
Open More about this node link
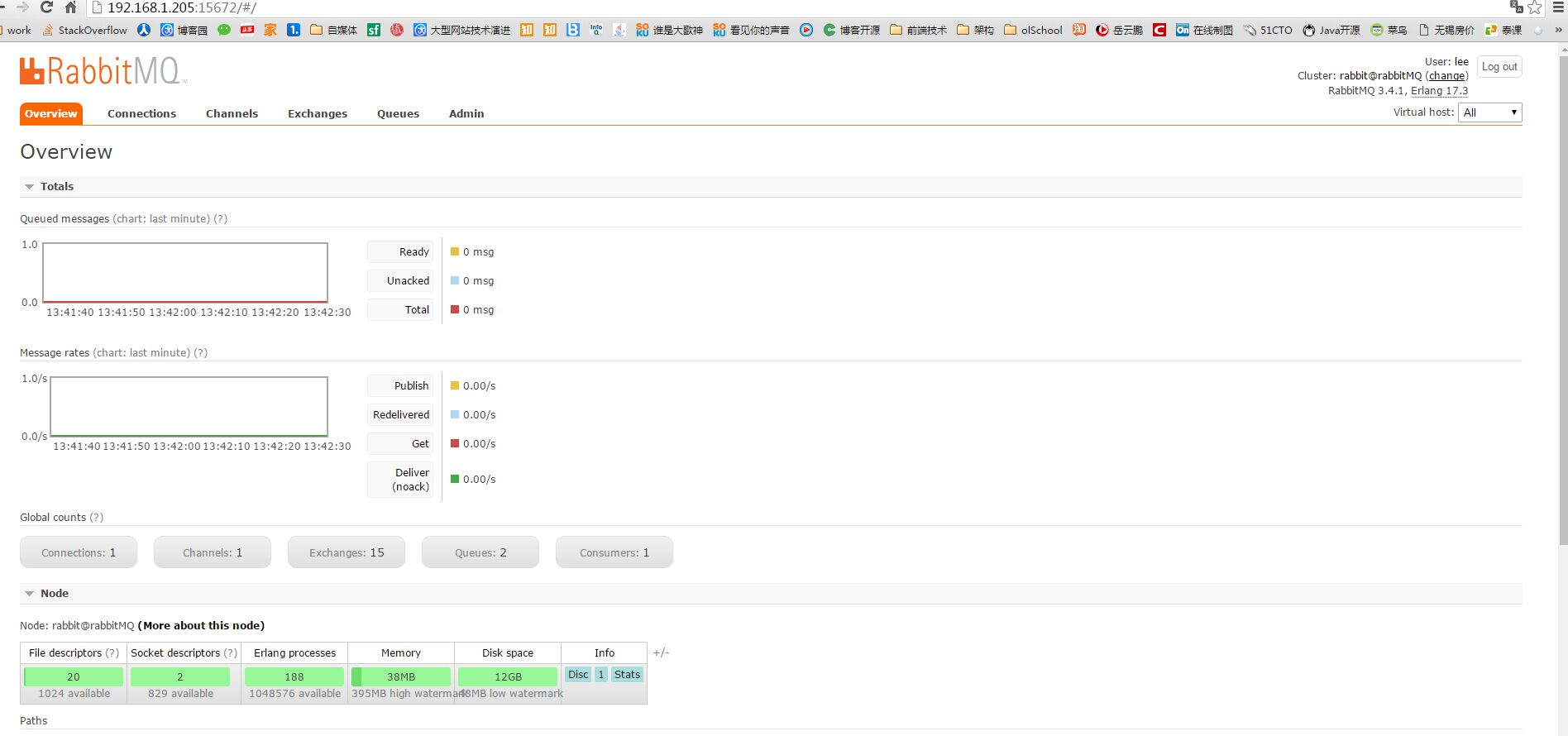point(201,625)
